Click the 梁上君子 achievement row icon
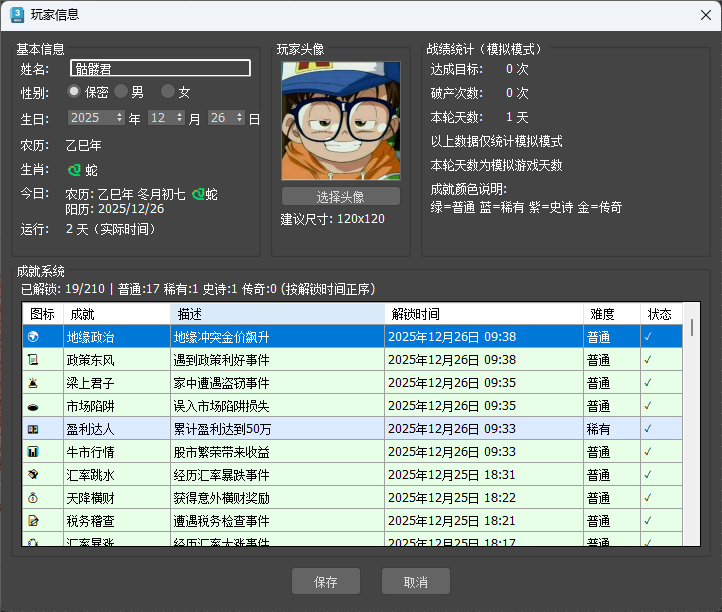Screen dimensions: 722x612 [x=33, y=383]
